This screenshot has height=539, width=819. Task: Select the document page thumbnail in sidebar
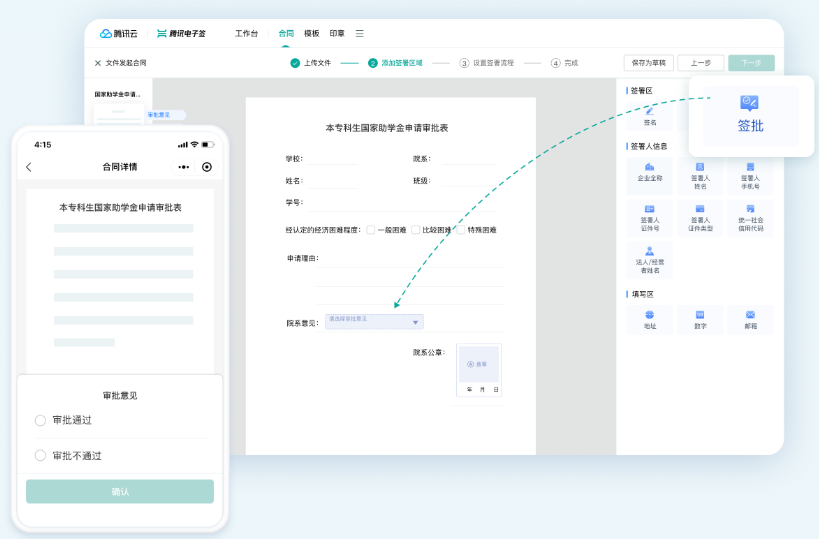[x=119, y=114]
